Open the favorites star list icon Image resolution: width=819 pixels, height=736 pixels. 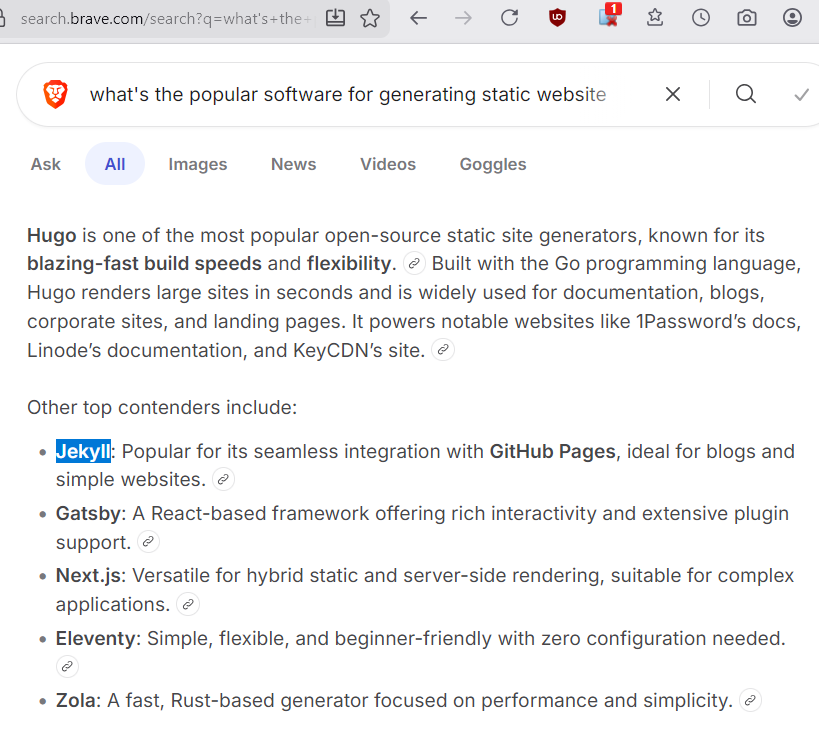655,17
